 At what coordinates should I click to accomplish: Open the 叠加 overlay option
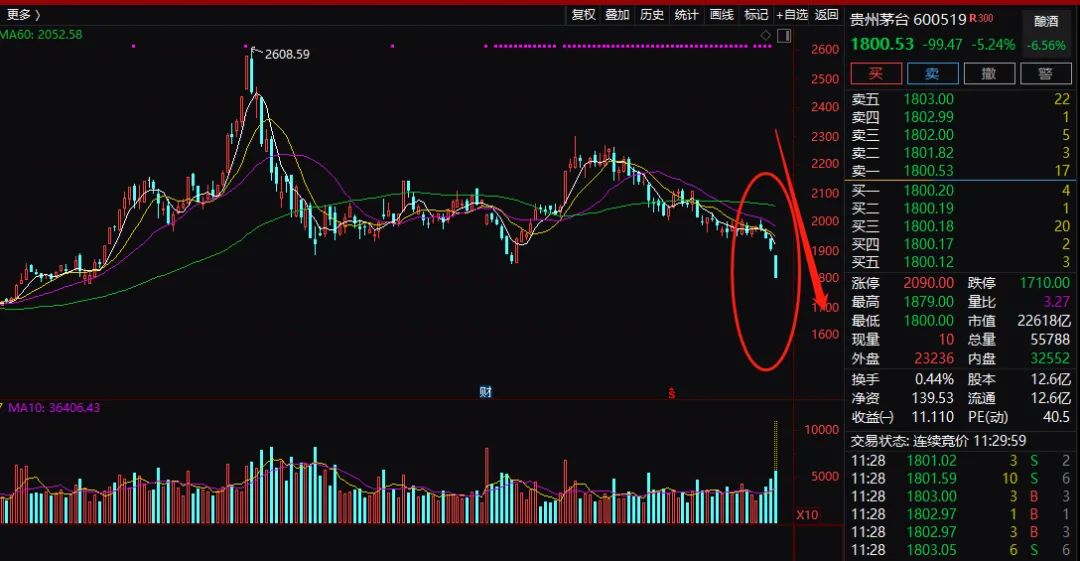point(617,14)
